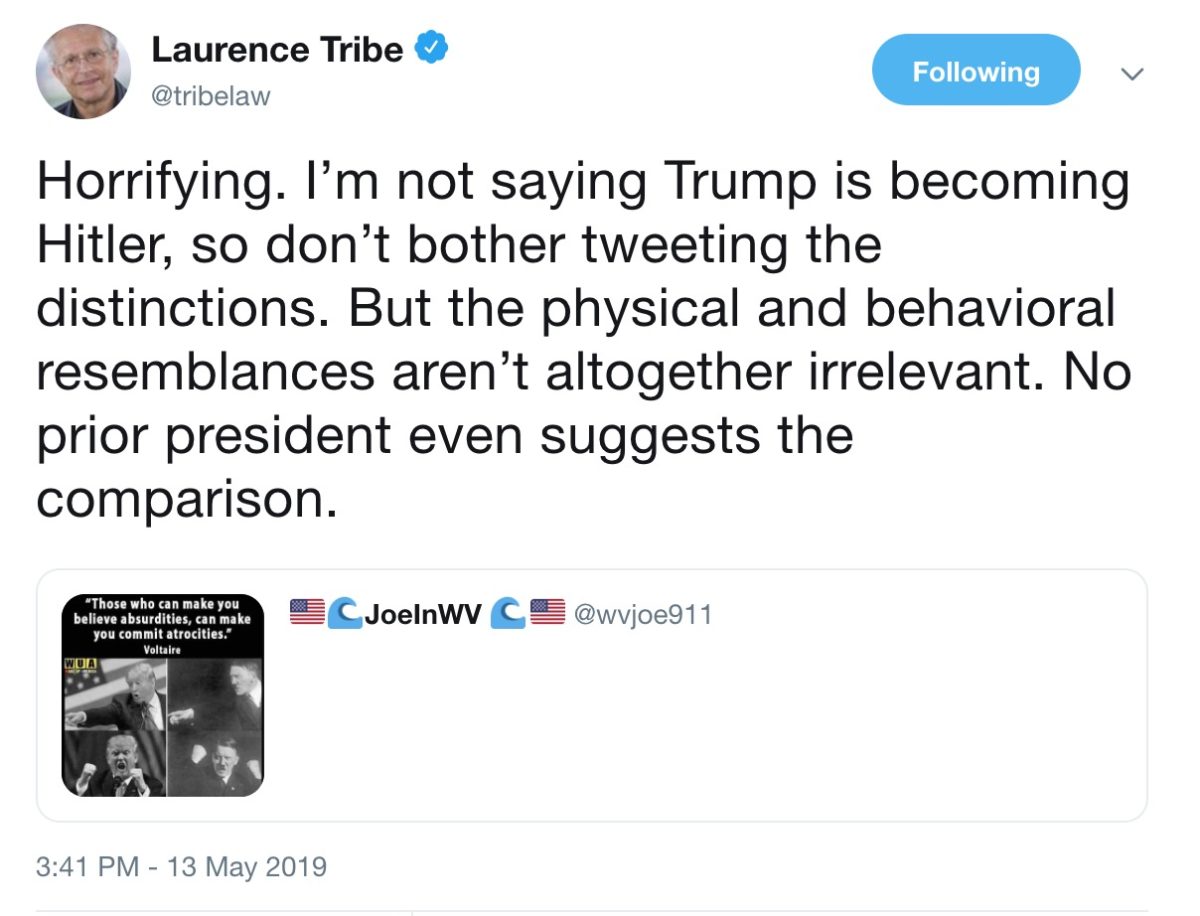Click the wave emoji left of JoeInWV
The image size is (1200, 916).
click(345, 612)
